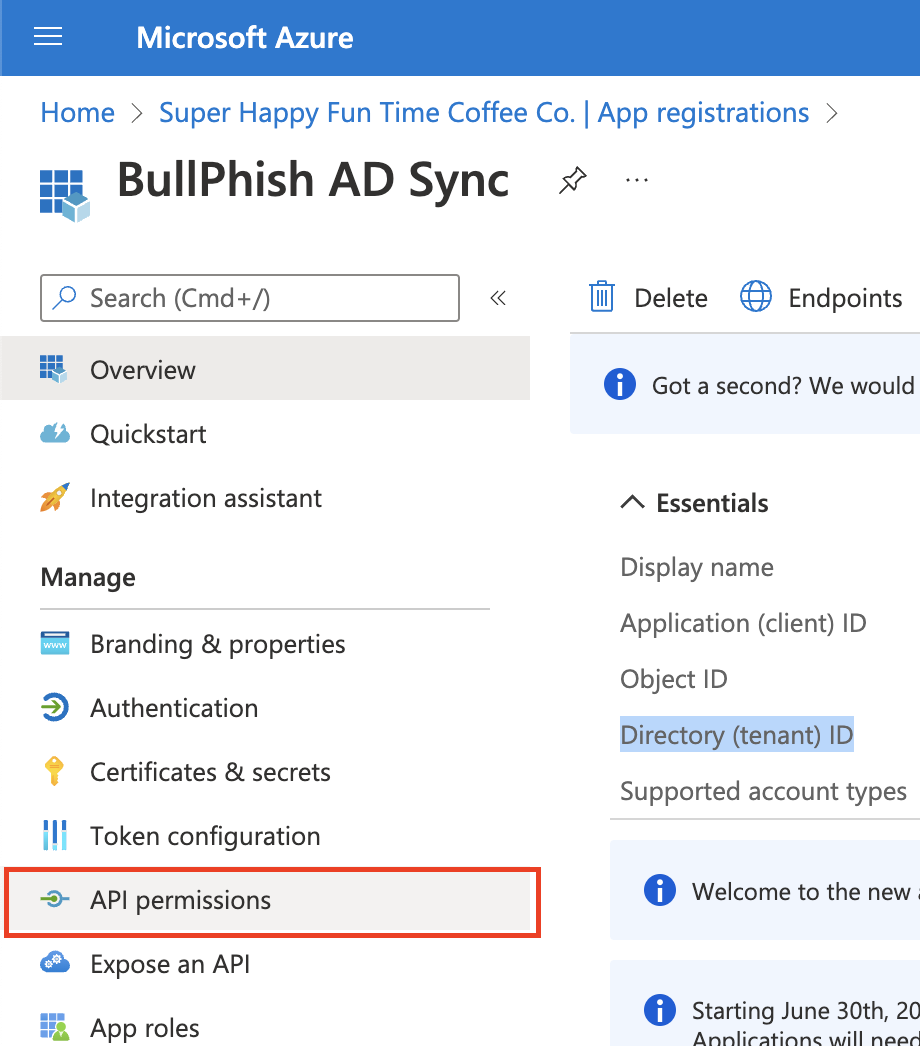
Task: Open the more options ellipsis
Action: (x=636, y=180)
